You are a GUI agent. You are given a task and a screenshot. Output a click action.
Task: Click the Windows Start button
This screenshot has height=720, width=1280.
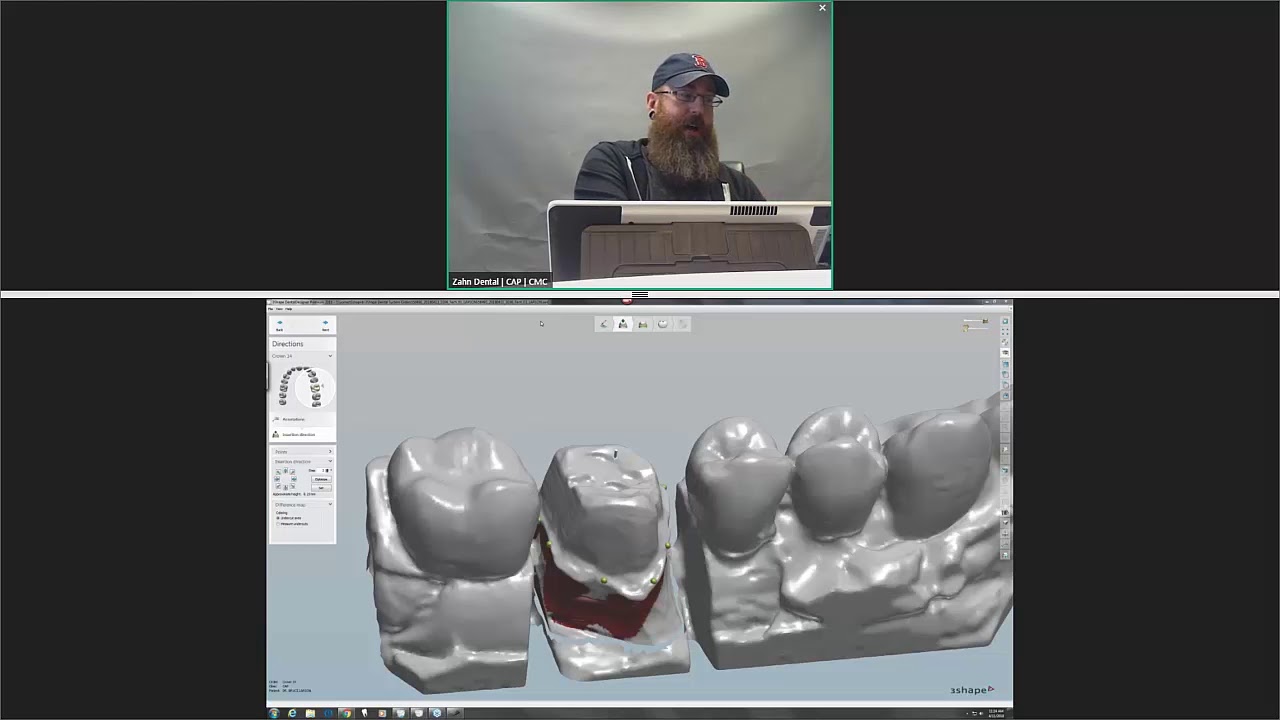[x=274, y=713]
